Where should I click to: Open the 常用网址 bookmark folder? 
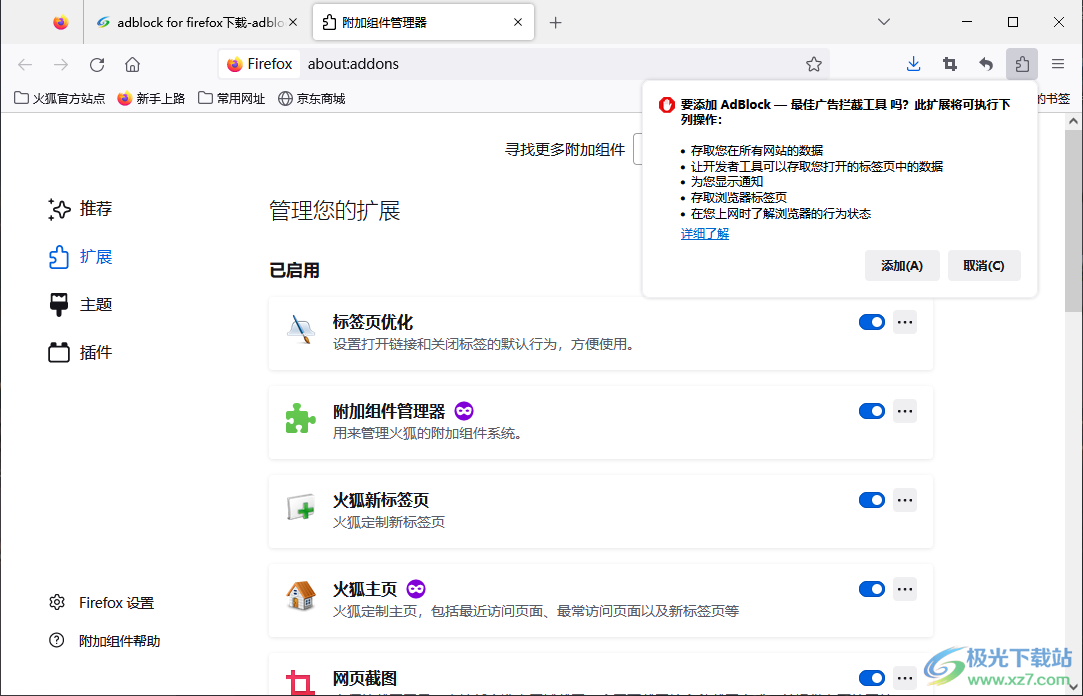pyautogui.click(x=231, y=99)
